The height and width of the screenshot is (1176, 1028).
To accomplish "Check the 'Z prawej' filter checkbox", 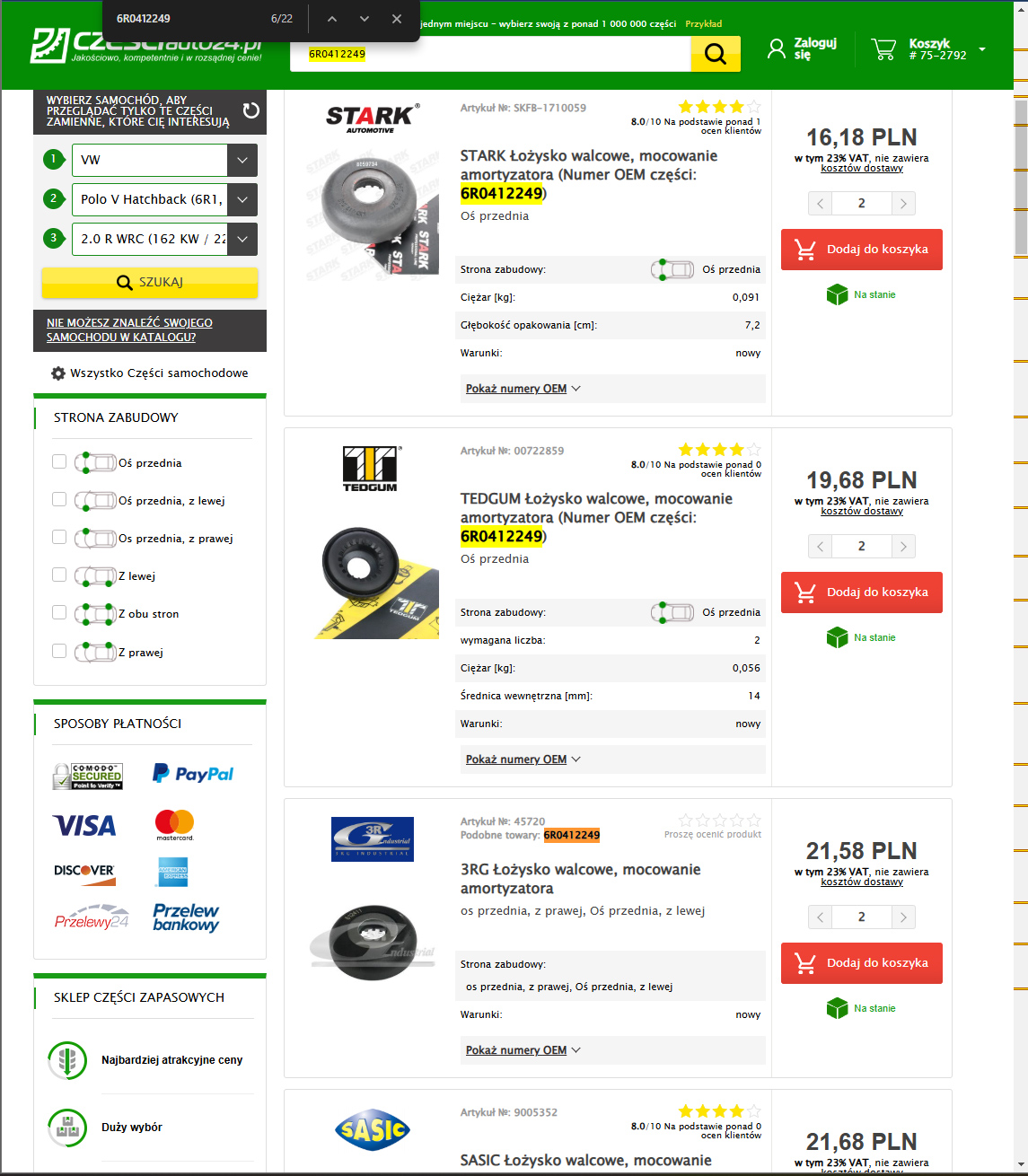I will click(59, 651).
